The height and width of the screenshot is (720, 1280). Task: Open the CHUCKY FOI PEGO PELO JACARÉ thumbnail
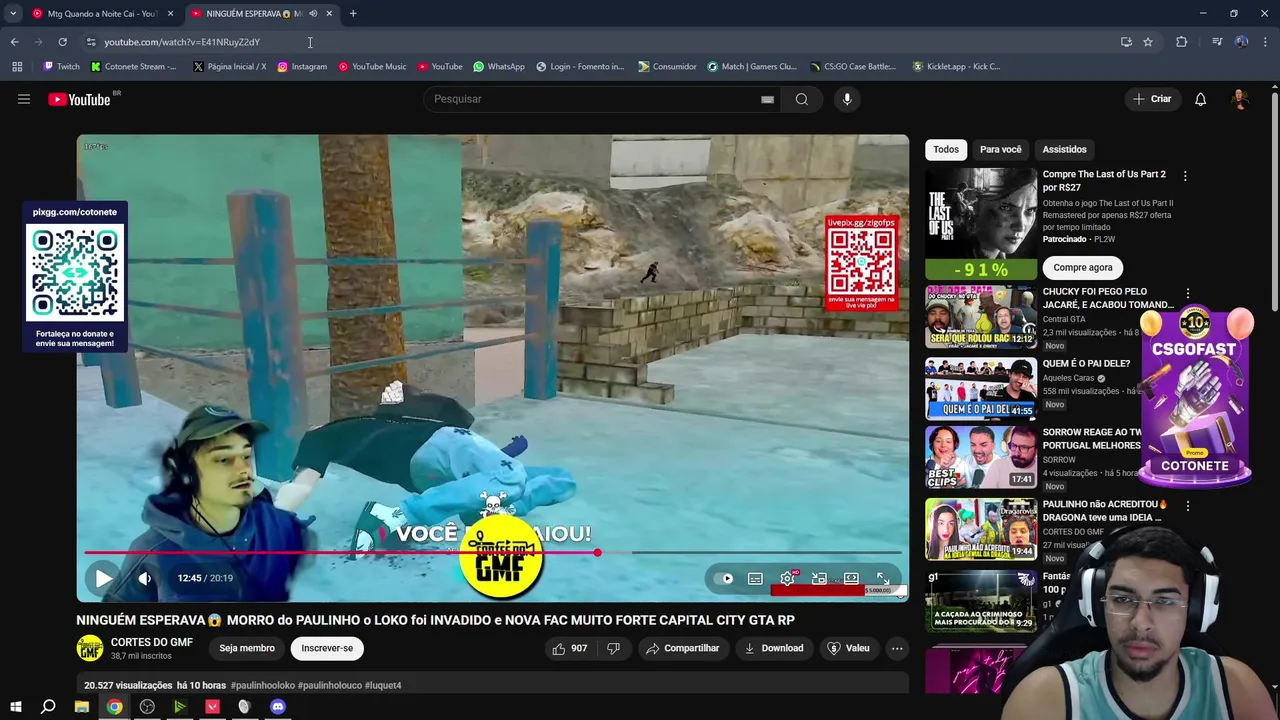click(x=981, y=317)
